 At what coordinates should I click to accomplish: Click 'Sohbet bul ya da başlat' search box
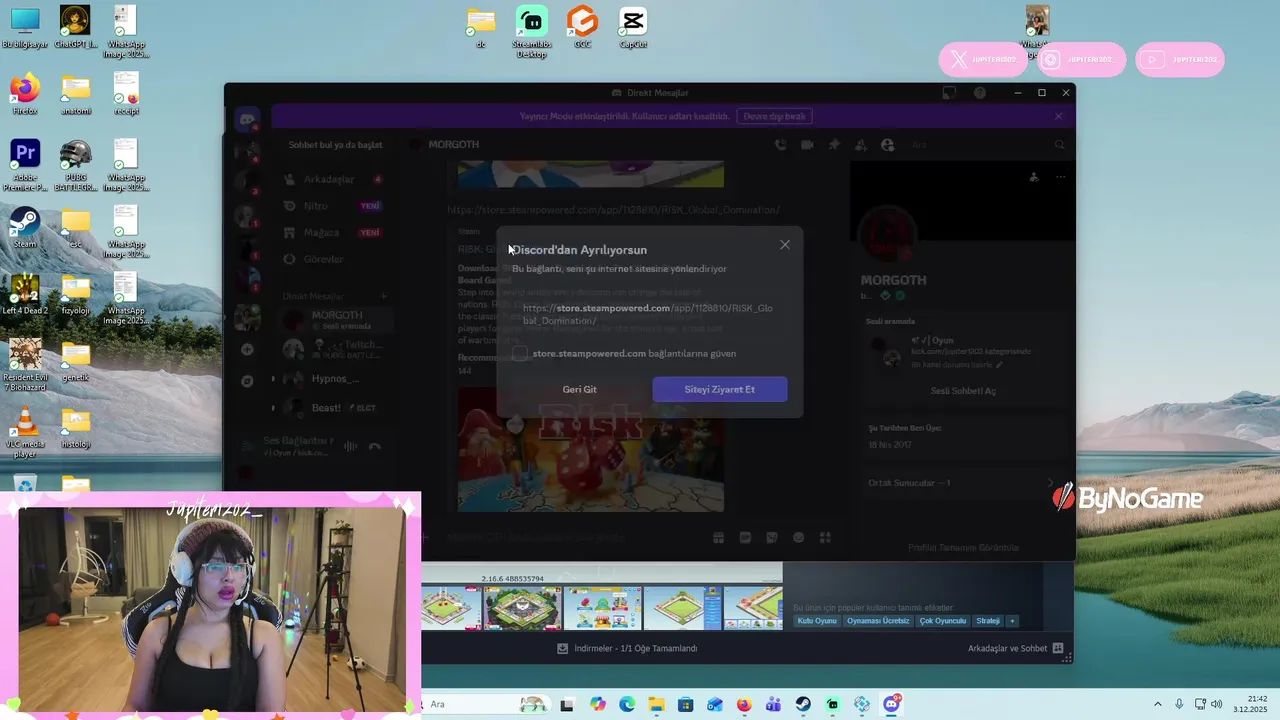(x=335, y=145)
